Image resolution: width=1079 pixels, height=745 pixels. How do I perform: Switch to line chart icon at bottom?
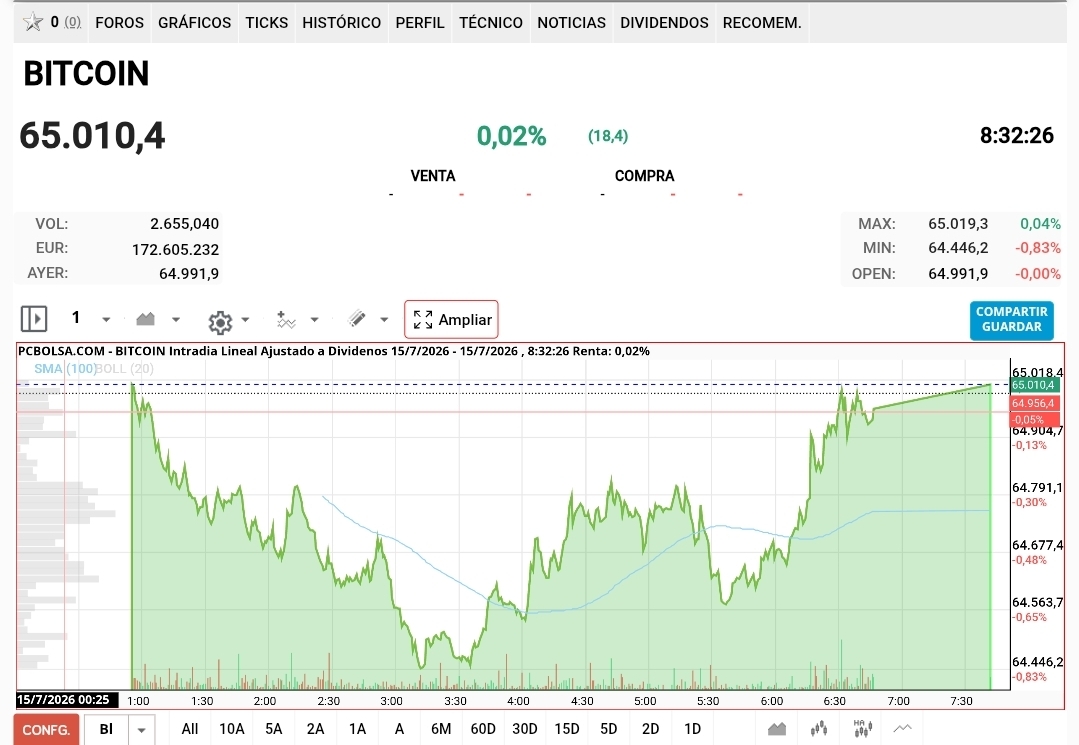pos(903,728)
